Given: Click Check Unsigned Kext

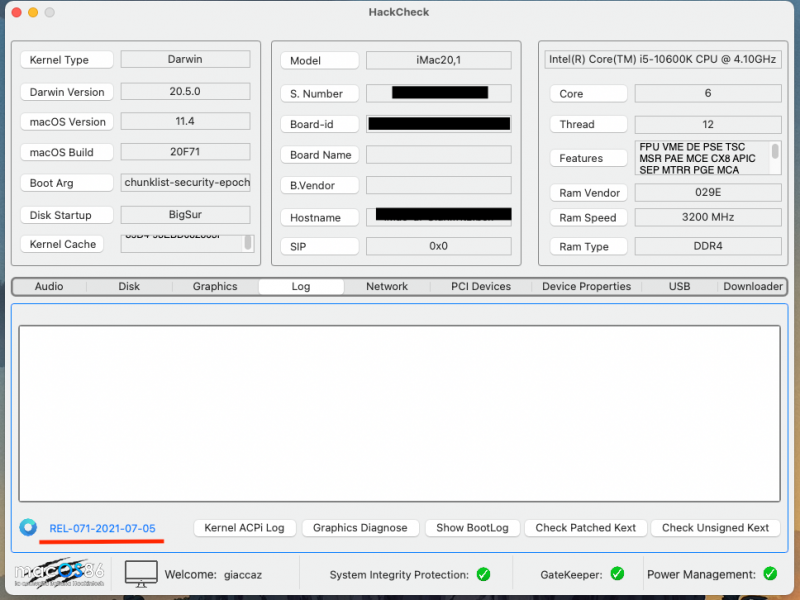Looking at the screenshot, I should pyautogui.click(x=715, y=528).
